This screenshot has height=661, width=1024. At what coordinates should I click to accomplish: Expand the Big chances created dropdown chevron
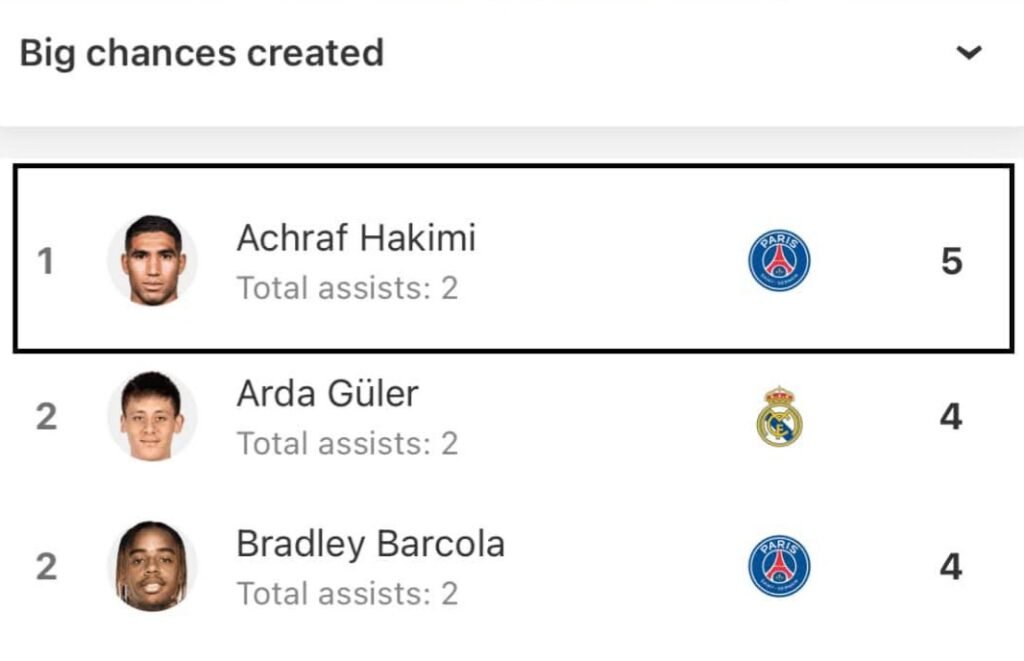pos(969,52)
